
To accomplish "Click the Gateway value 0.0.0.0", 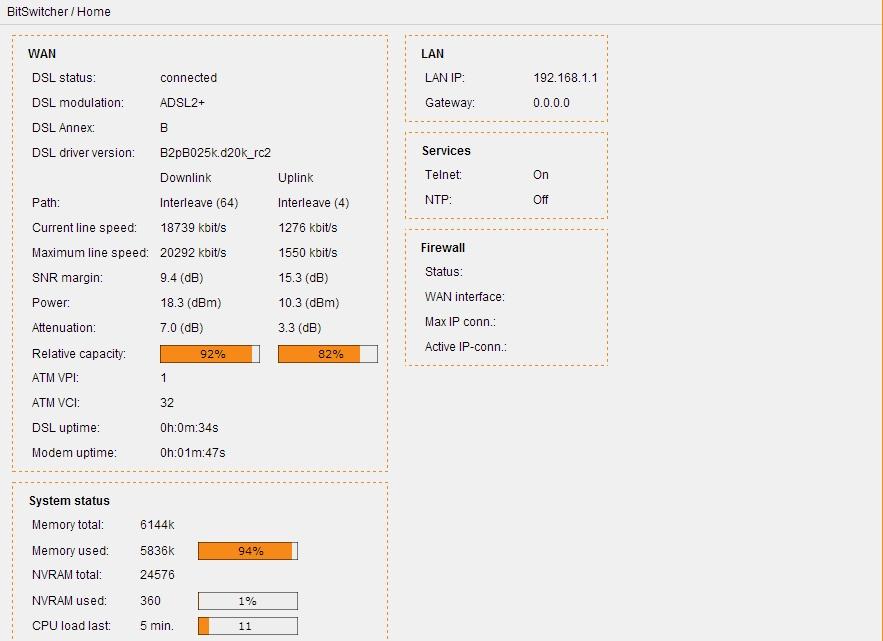I will coord(551,103).
